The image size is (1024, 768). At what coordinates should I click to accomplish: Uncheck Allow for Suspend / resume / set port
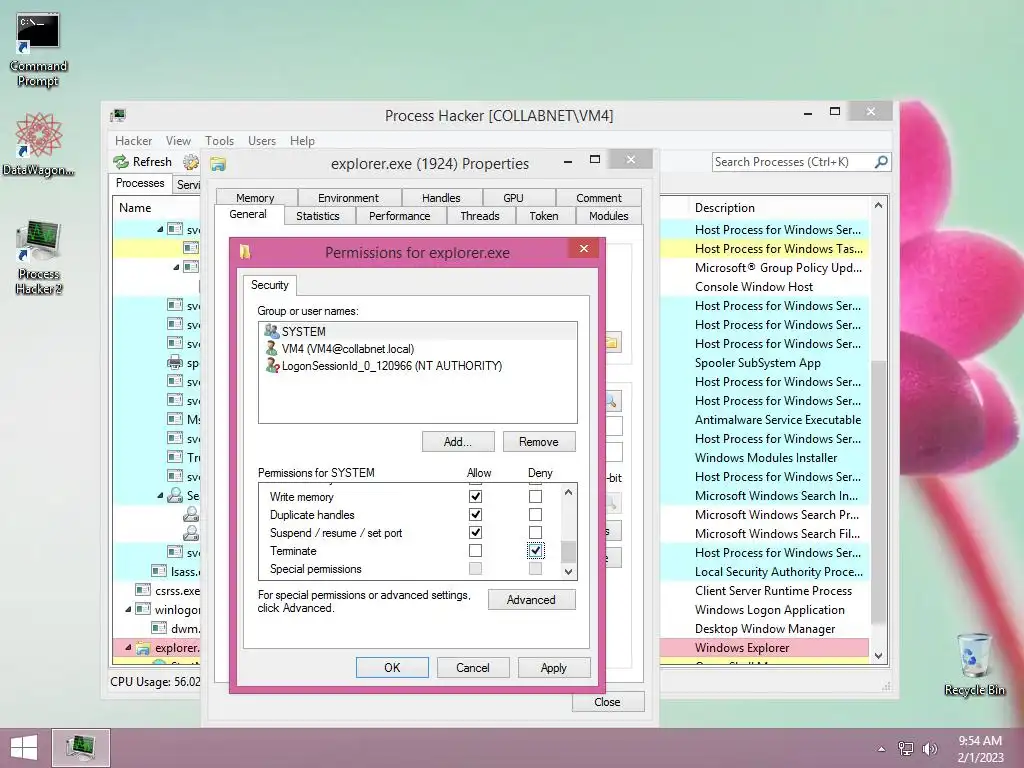475,532
